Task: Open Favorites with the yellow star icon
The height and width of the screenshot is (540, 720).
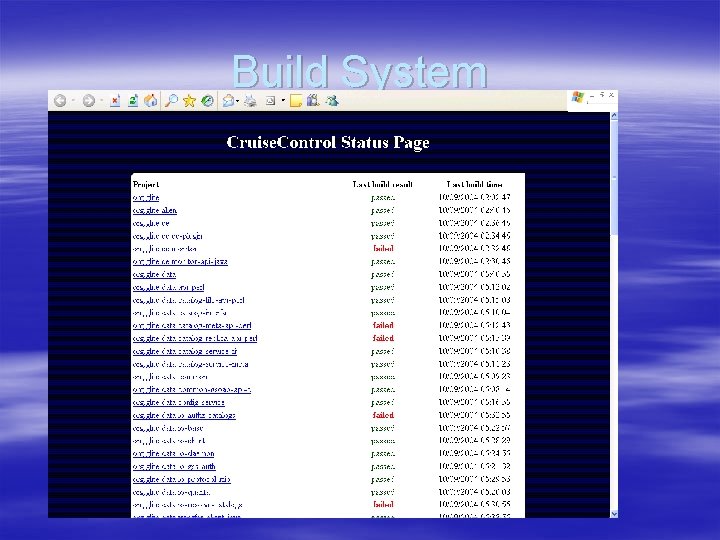Action: (x=189, y=101)
